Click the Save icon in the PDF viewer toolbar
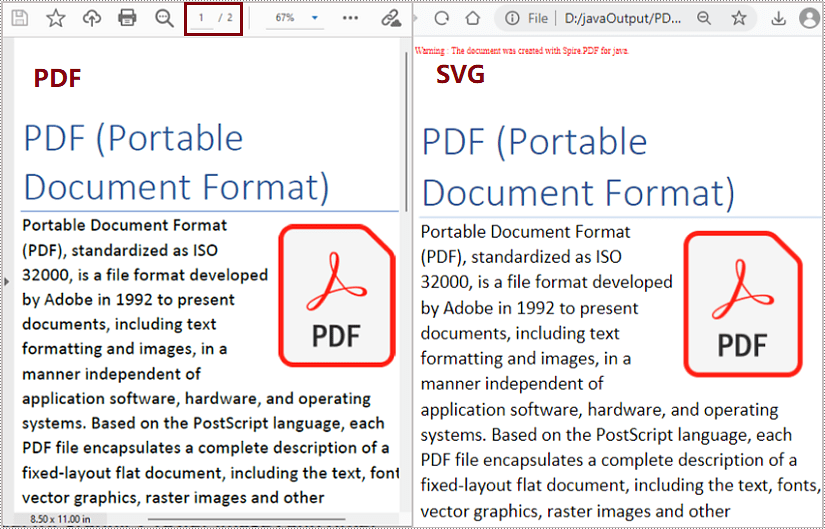 pos(19,18)
